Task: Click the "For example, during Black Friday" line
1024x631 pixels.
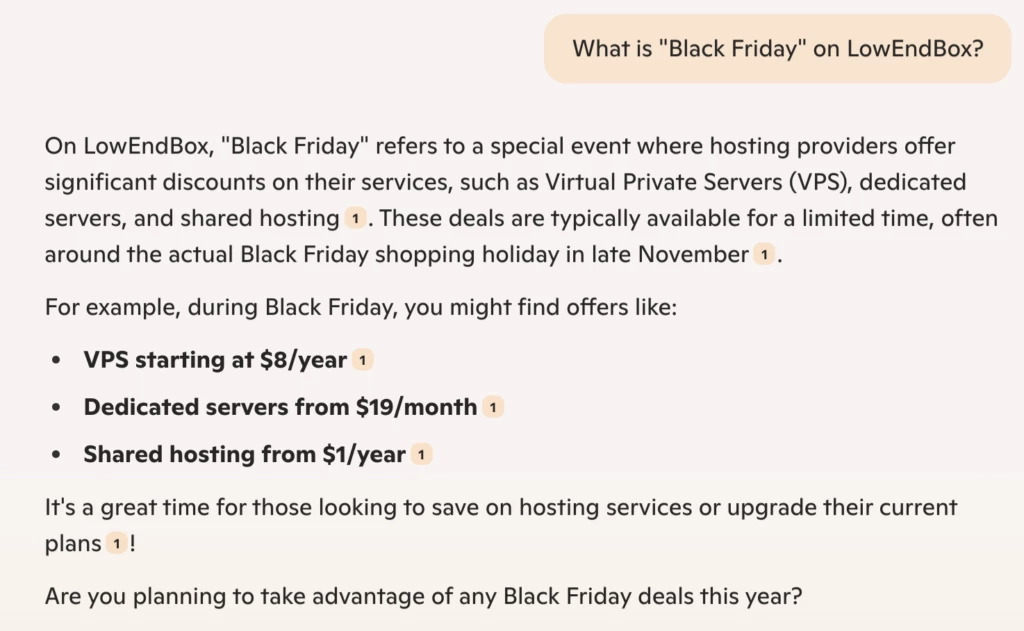Action: tap(361, 306)
